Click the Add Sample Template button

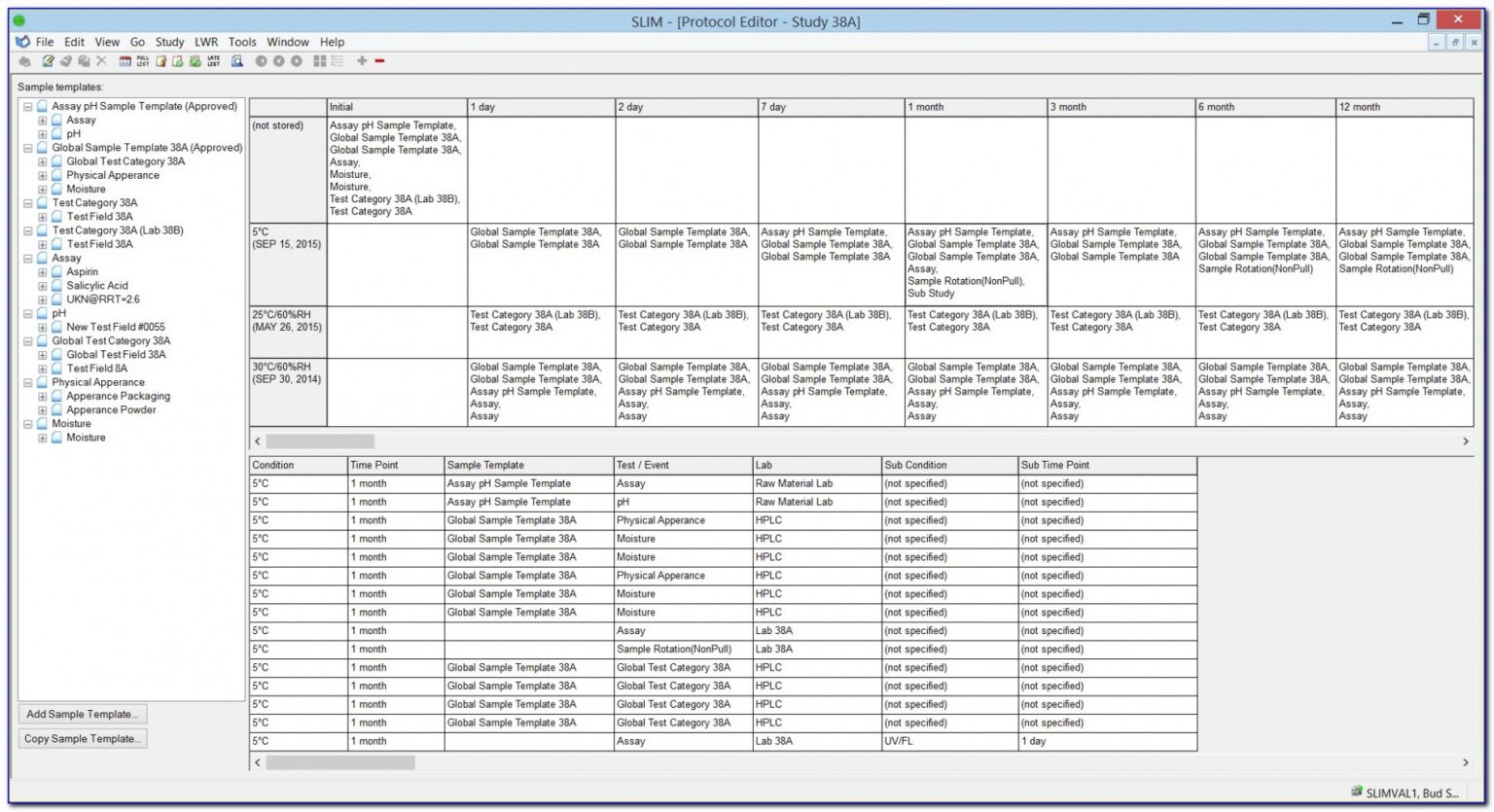[x=82, y=713]
